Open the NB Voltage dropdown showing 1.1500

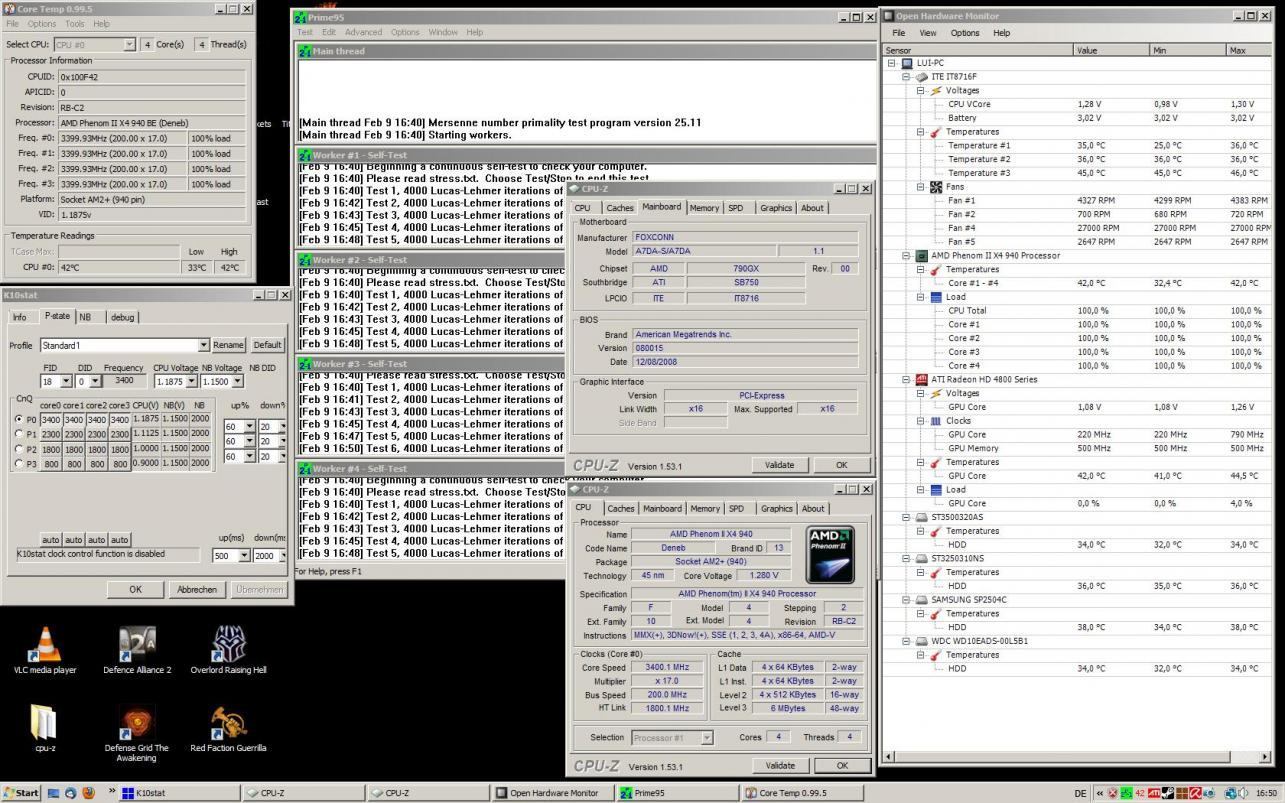coord(236,381)
